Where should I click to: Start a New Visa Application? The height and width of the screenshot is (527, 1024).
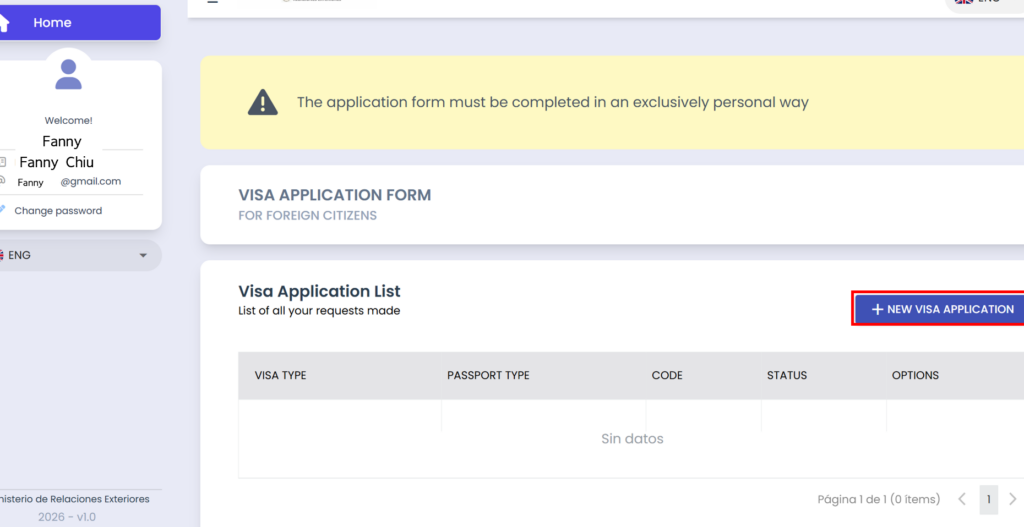pos(941,310)
